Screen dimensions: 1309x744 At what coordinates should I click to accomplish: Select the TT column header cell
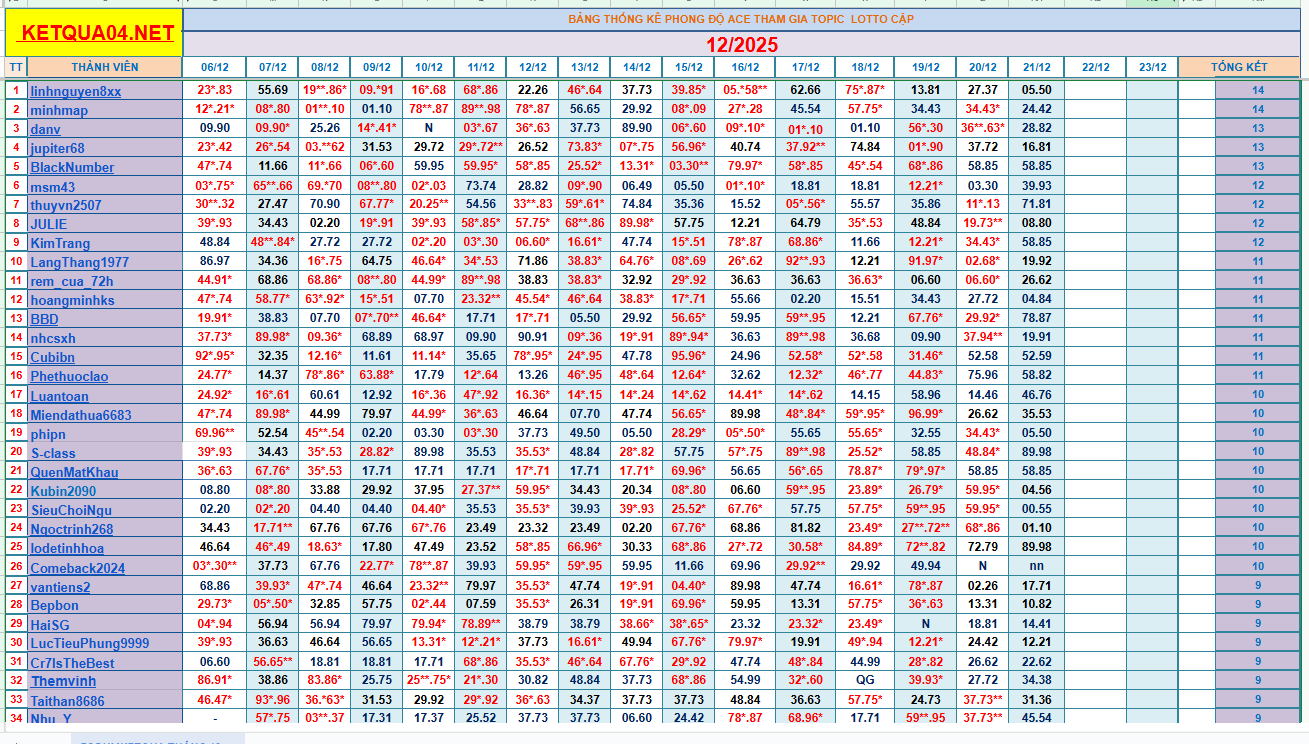[x=15, y=67]
